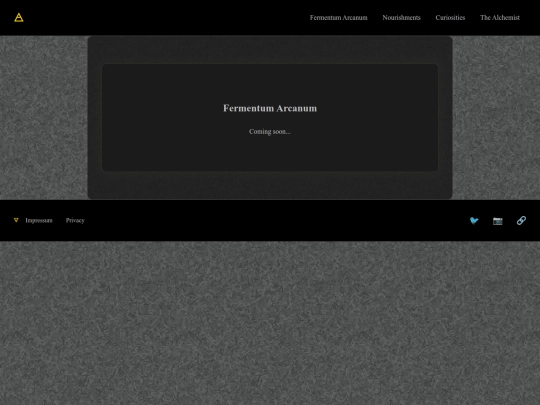Click the yellow triangle logo in header
The width and height of the screenshot is (540, 405).
pos(19,18)
